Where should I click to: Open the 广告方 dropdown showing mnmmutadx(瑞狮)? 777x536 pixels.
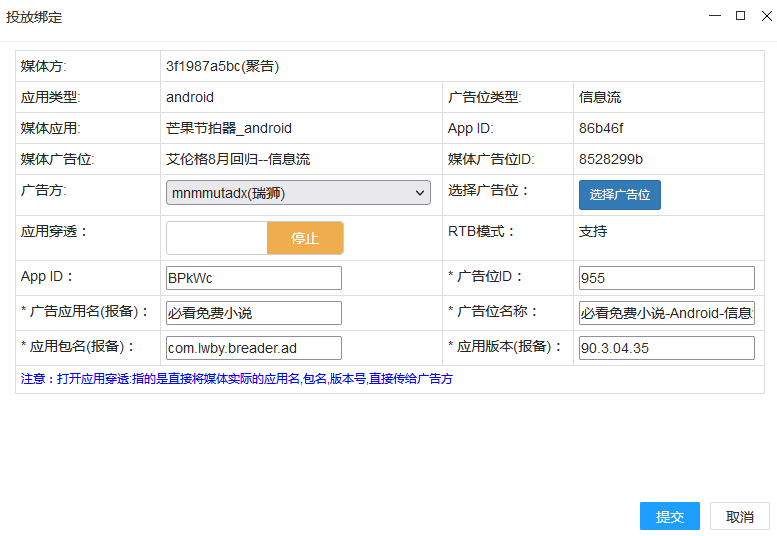click(298, 193)
